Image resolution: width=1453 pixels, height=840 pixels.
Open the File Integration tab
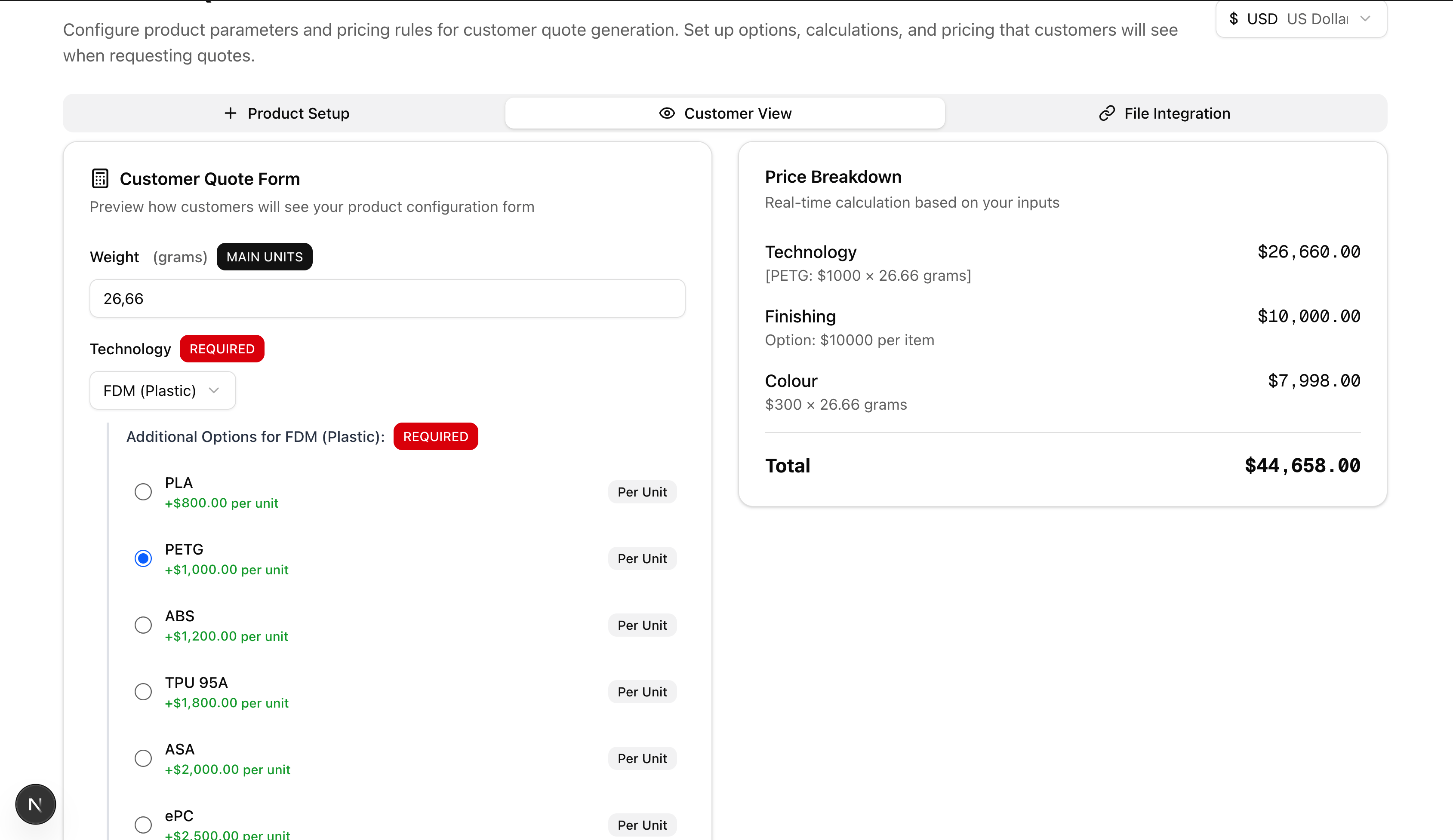pos(1165,113)
